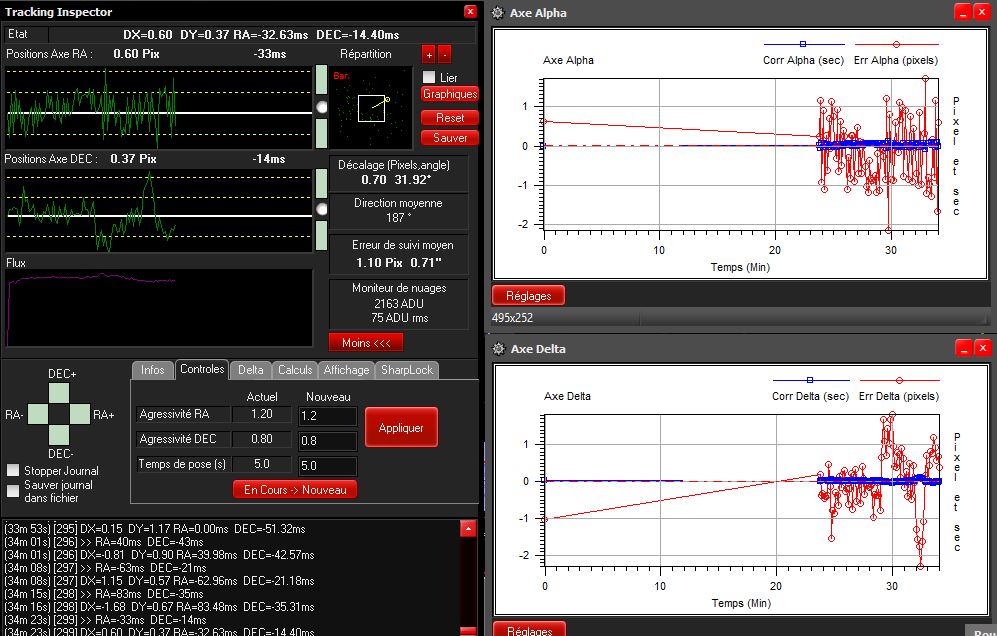Screen dimensions: 997x636
Task: Click the plus zoom button beside Répartition
Action: [428, 54]
